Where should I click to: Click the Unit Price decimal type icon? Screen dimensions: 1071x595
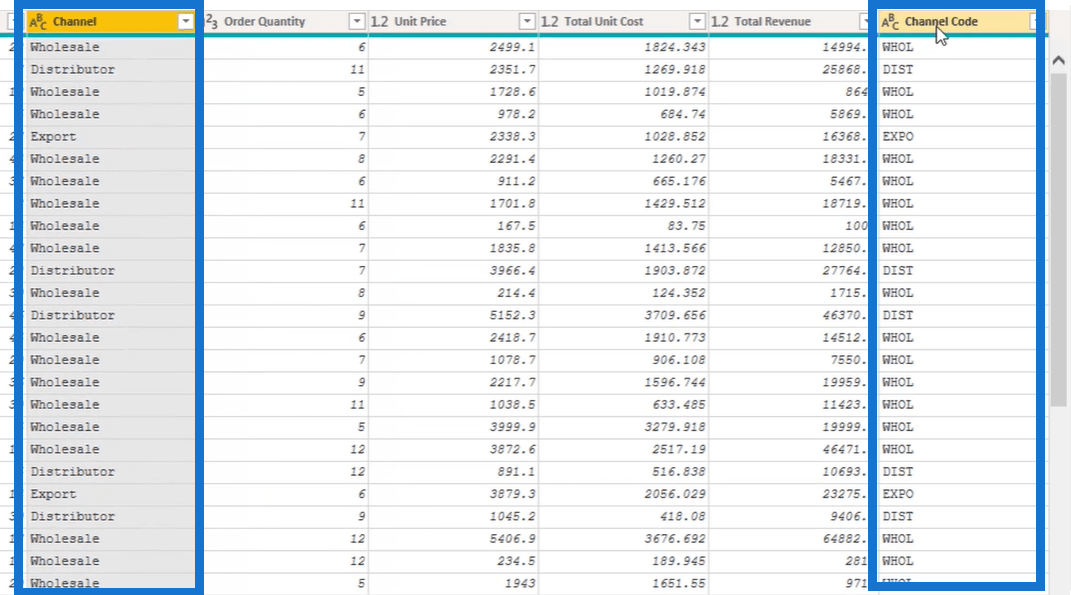(x=380, y=22)
